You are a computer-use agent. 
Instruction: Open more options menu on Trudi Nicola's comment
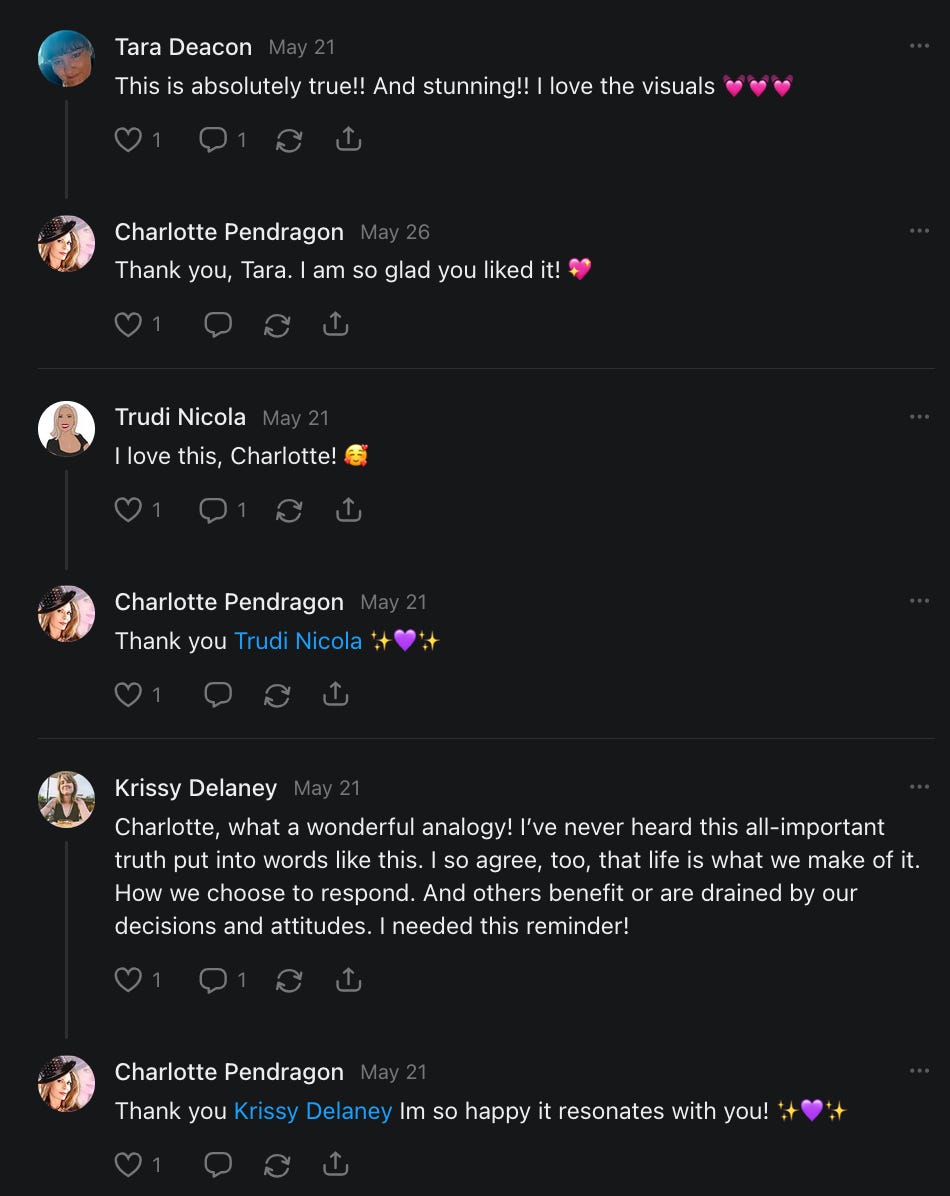point(919,416)
